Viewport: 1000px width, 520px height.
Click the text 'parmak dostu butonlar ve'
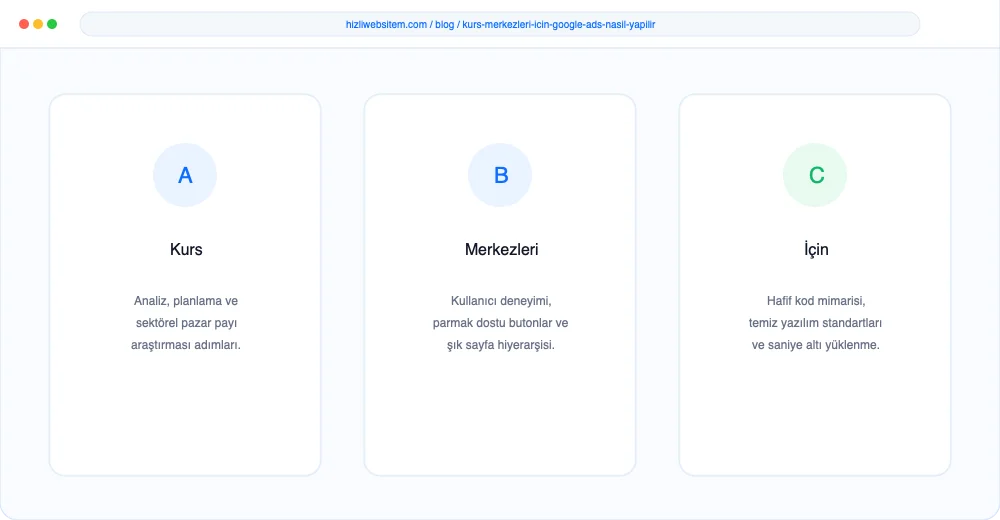(x=500, y=323)
